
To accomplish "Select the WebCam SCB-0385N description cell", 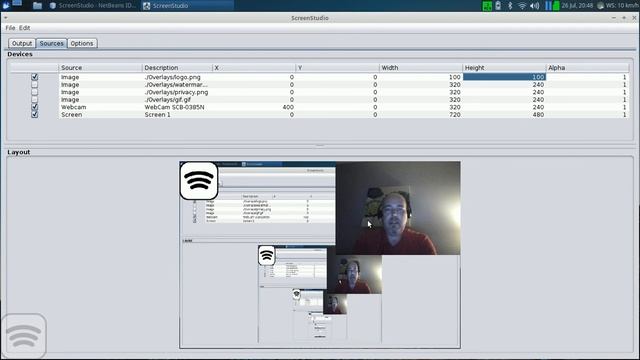I will pos(178,107).
